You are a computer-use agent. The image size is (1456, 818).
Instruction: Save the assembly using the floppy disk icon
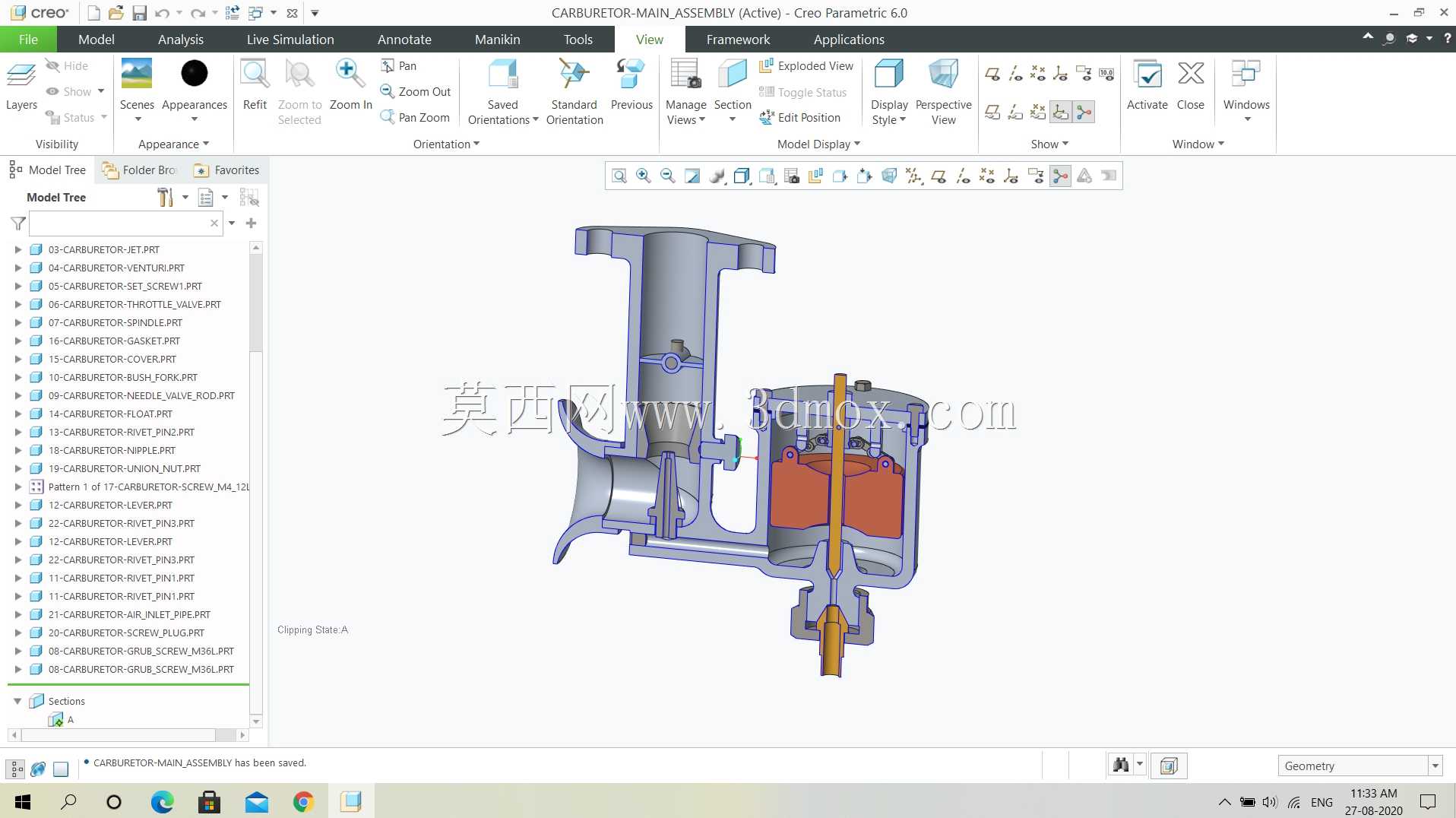pyautogui.click(x=139, y=13)
